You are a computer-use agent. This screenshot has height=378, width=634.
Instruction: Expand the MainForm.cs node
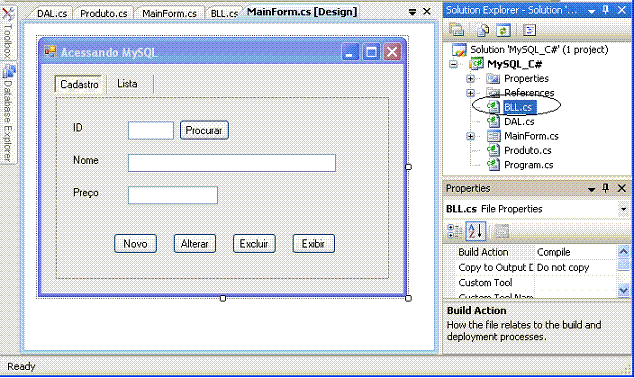point(470,136)
